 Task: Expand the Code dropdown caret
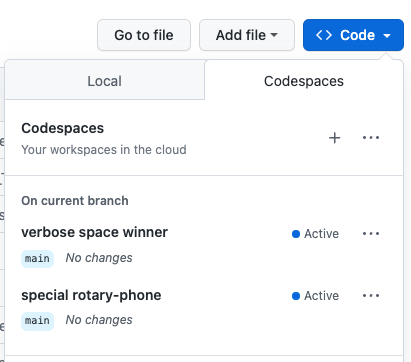[x=387, y=35]
